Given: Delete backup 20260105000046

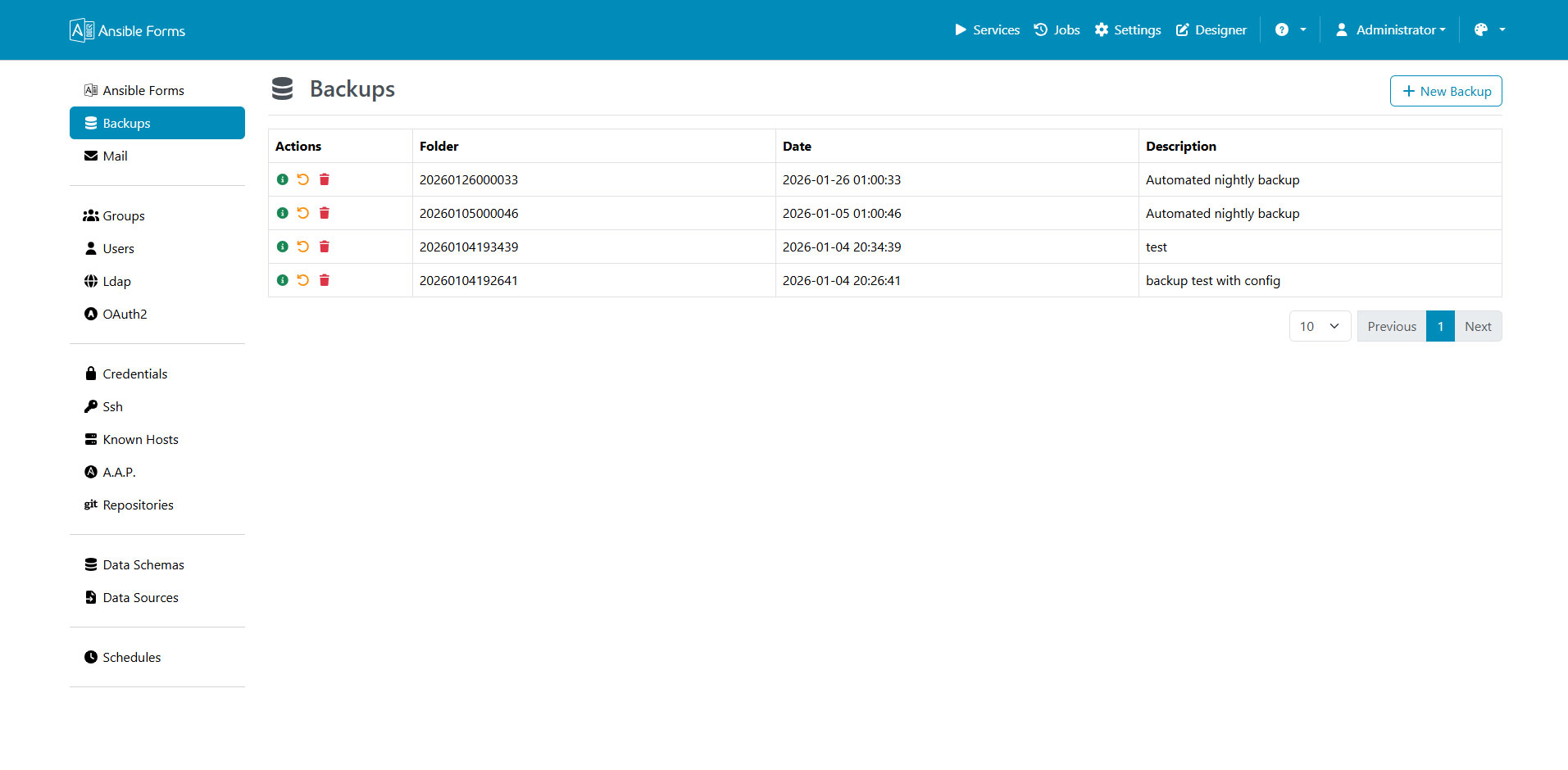Looking at the screenshot, I should (325, 213).
